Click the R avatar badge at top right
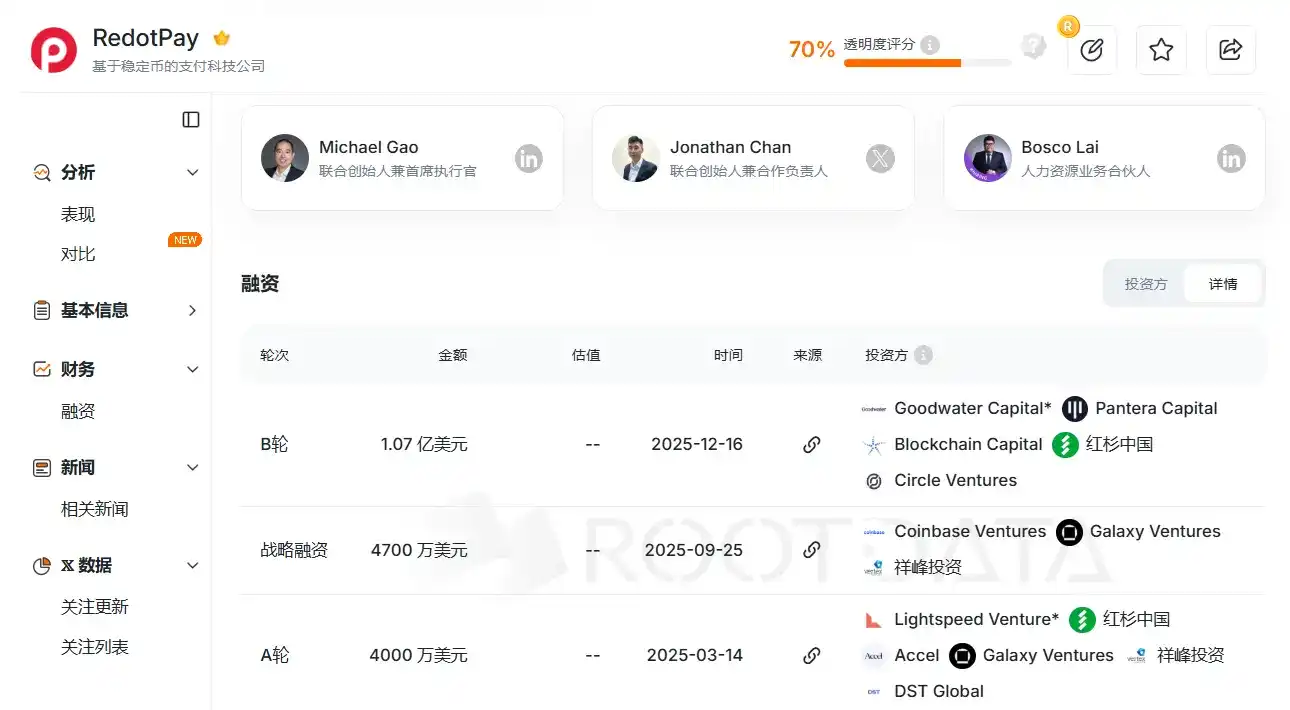 (1068, 27)
